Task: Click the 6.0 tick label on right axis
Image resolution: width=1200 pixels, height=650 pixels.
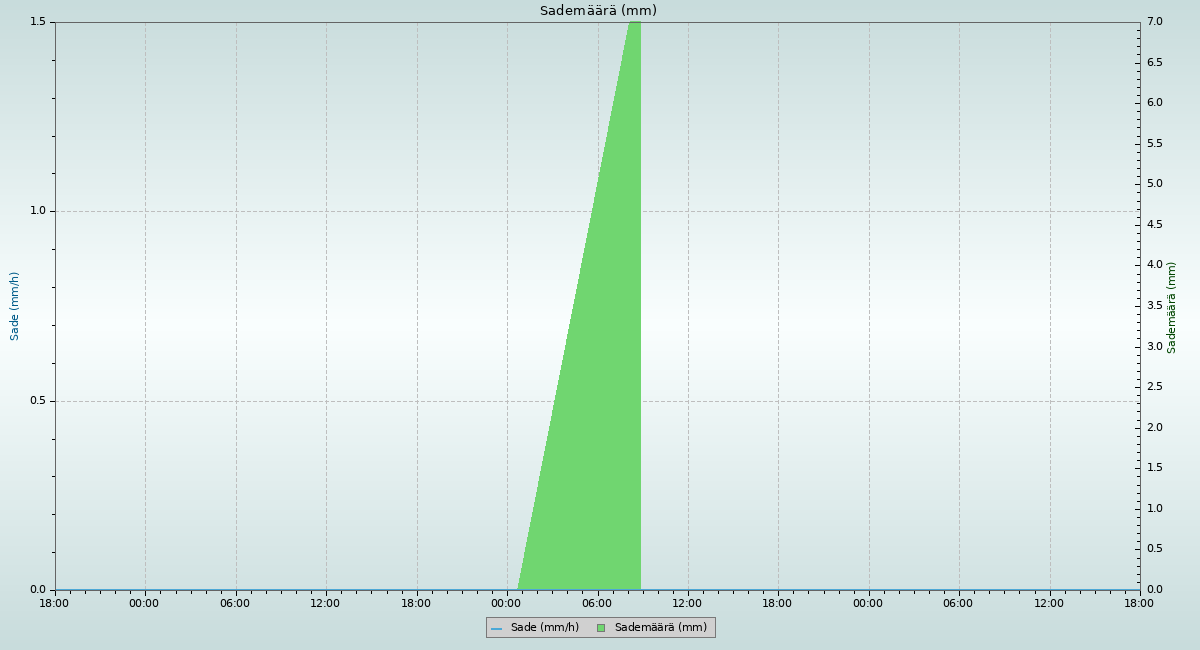Action: click(1154, 103)
